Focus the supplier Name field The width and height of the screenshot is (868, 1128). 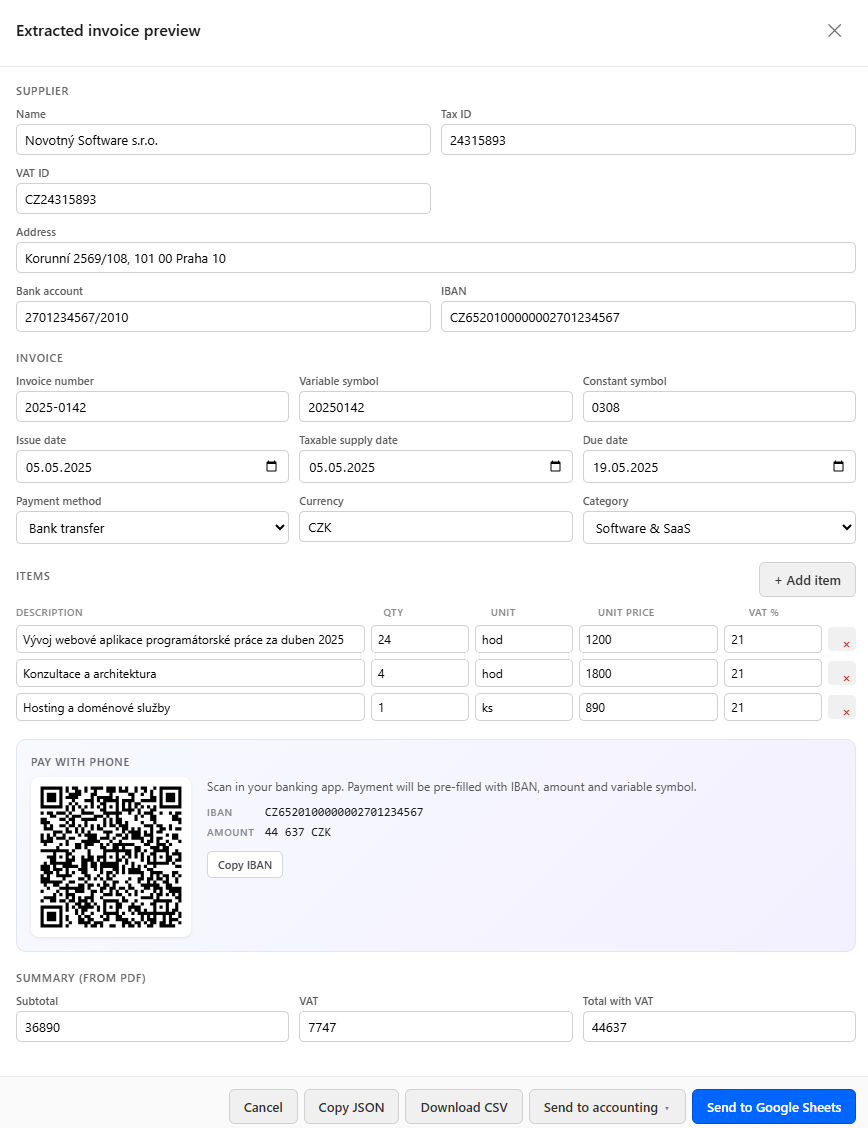[x=224, y=140]
